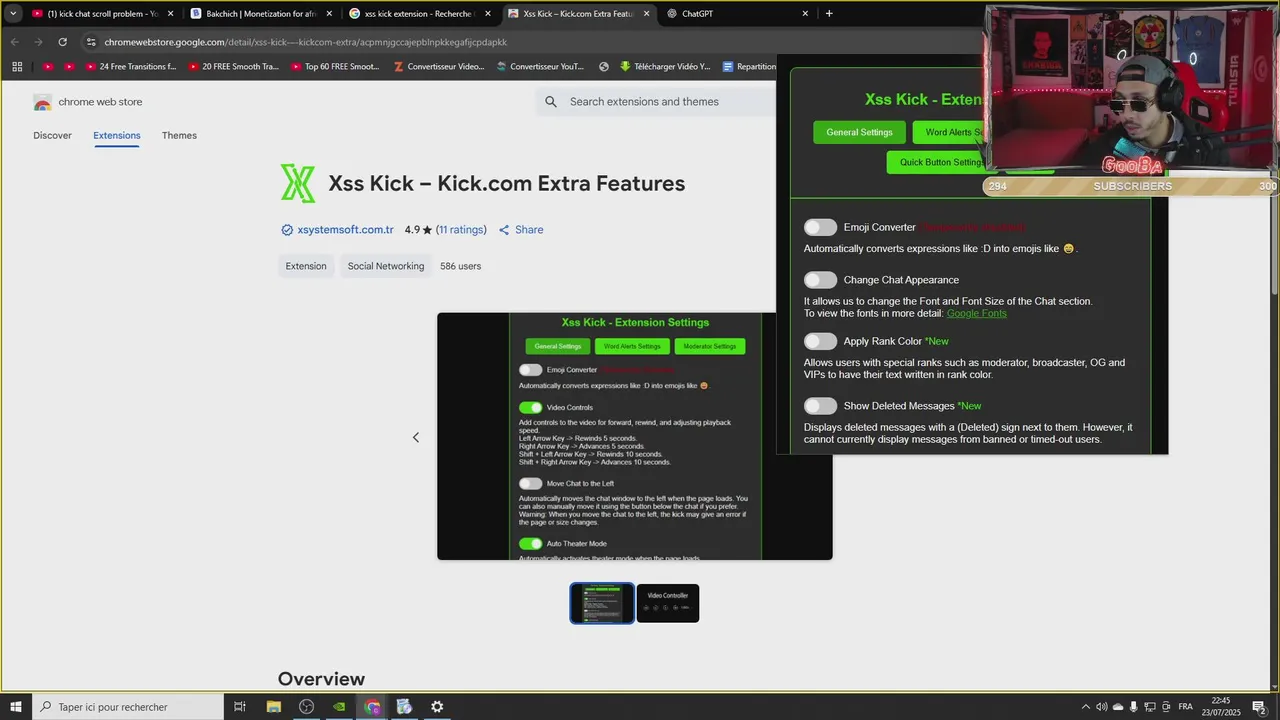The width and height of the screenshot is (1280, 720).
Task: Open the NVIDIA app on the taskbar
Action: coord(339,706)
